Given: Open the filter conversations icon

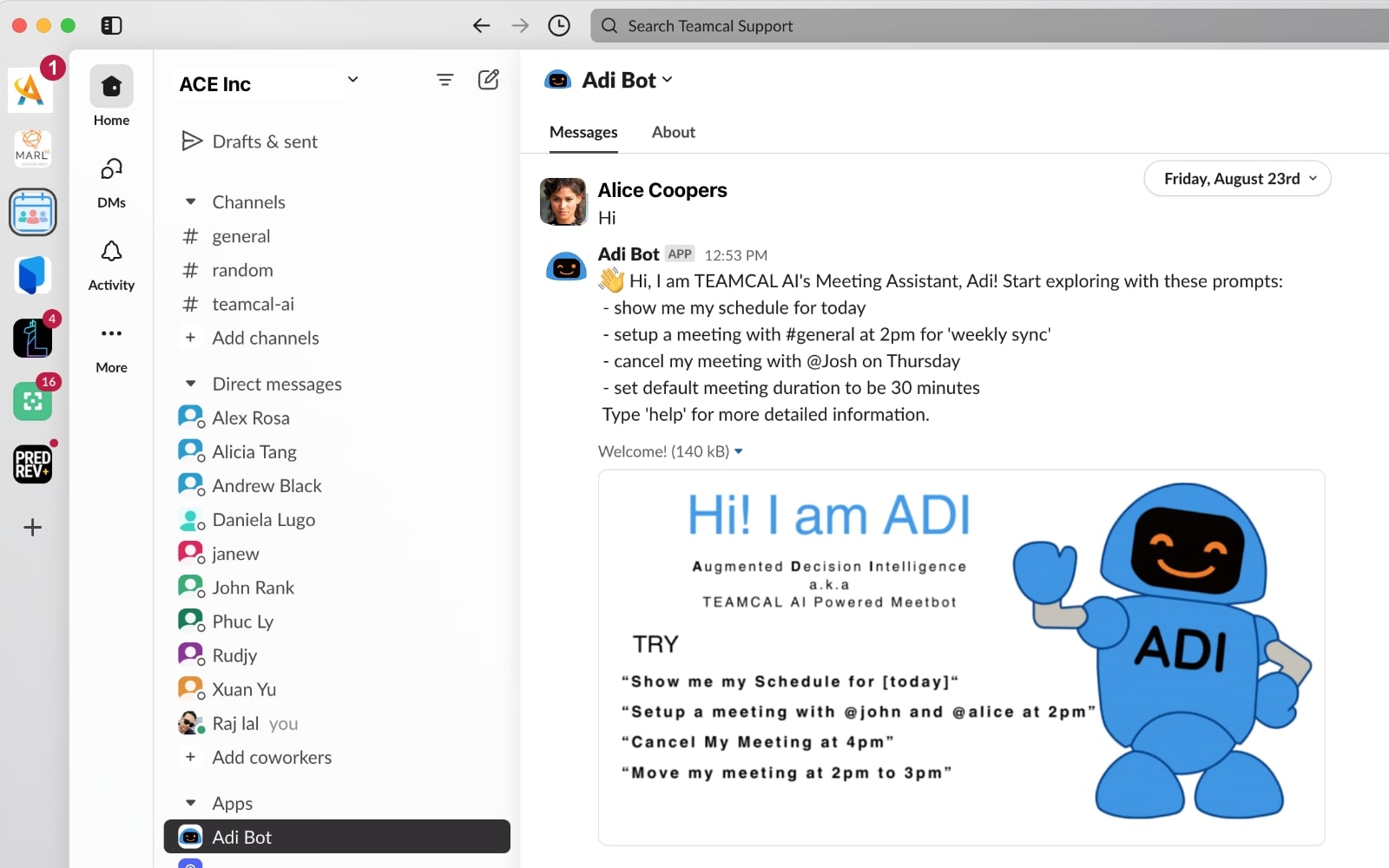Looking at the screenshot, I should point(445,80).
